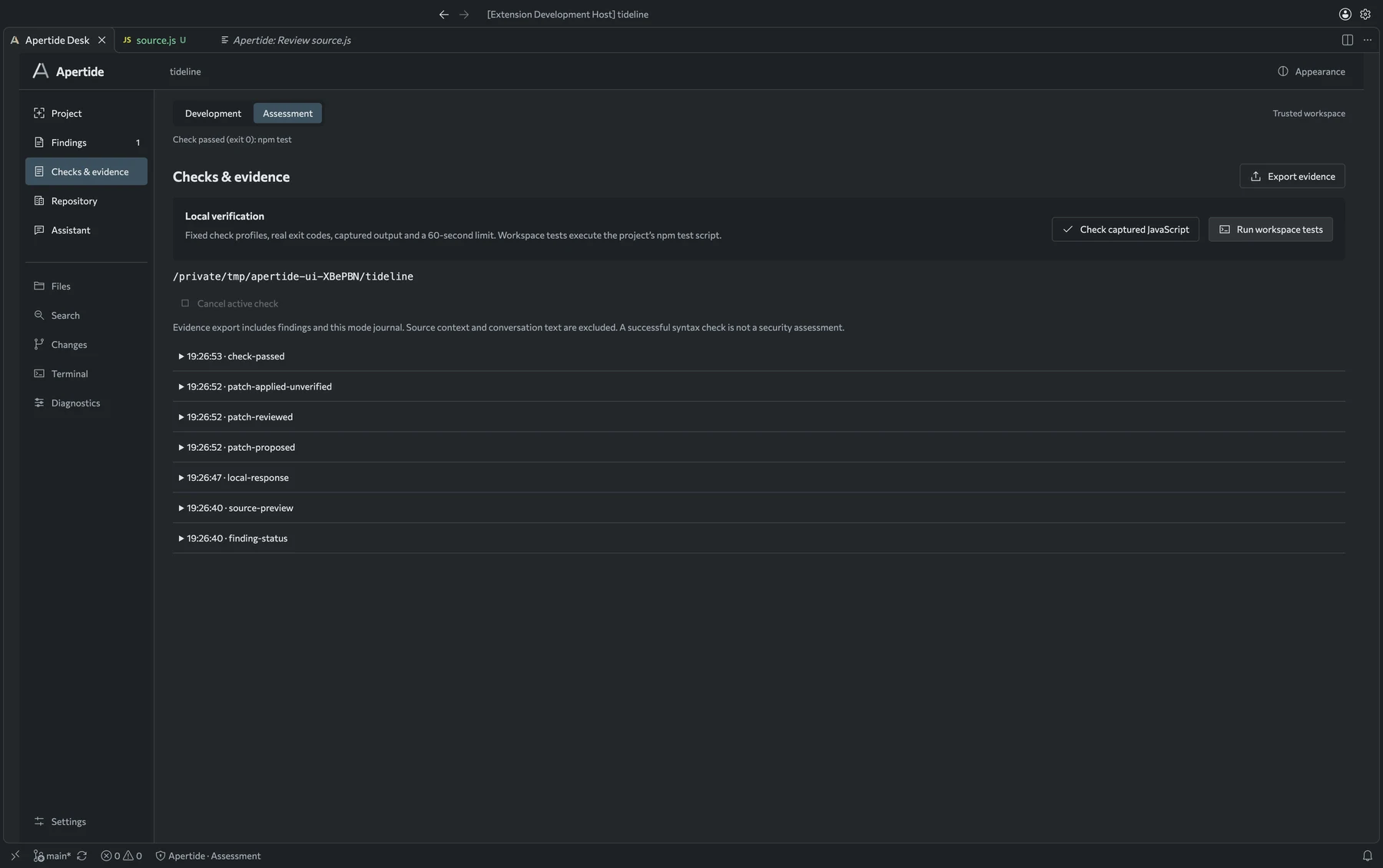Click Apertide · Assessment status bar item

(207, 856)
